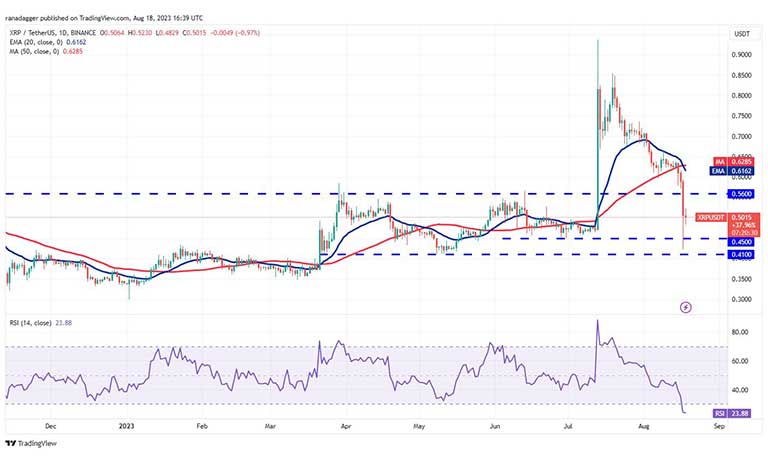The width and height of the screenshot is (768, 463).
Task: Click the Feb label on time axis
Action: pos(202,426)
